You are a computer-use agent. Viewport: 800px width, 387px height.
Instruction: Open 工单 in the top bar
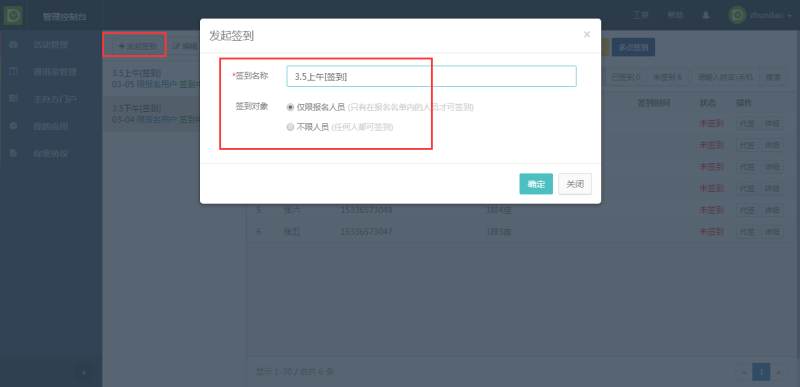(x=641, y=15)
